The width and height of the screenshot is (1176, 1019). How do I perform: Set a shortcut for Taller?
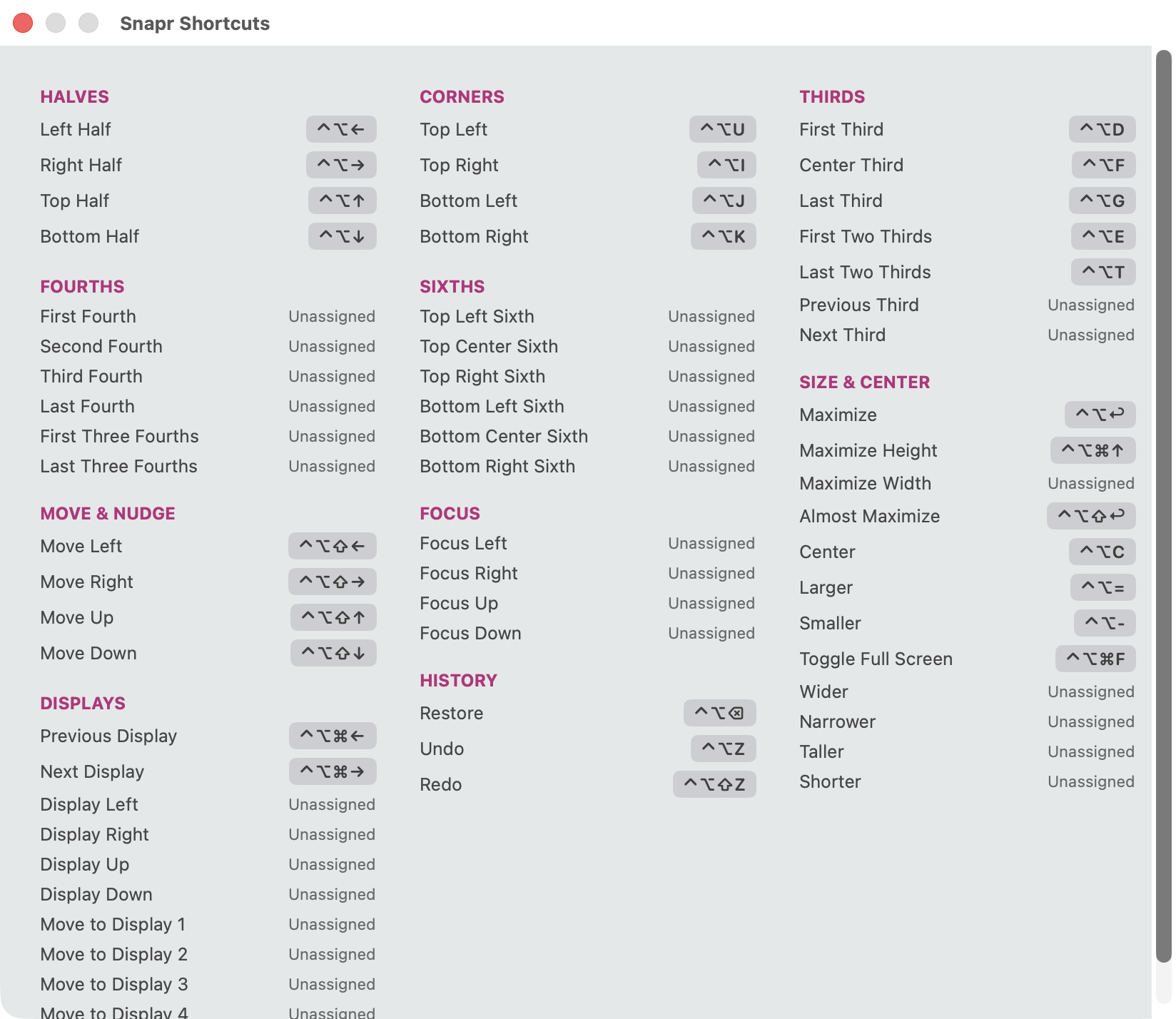tap(1090, 751)
